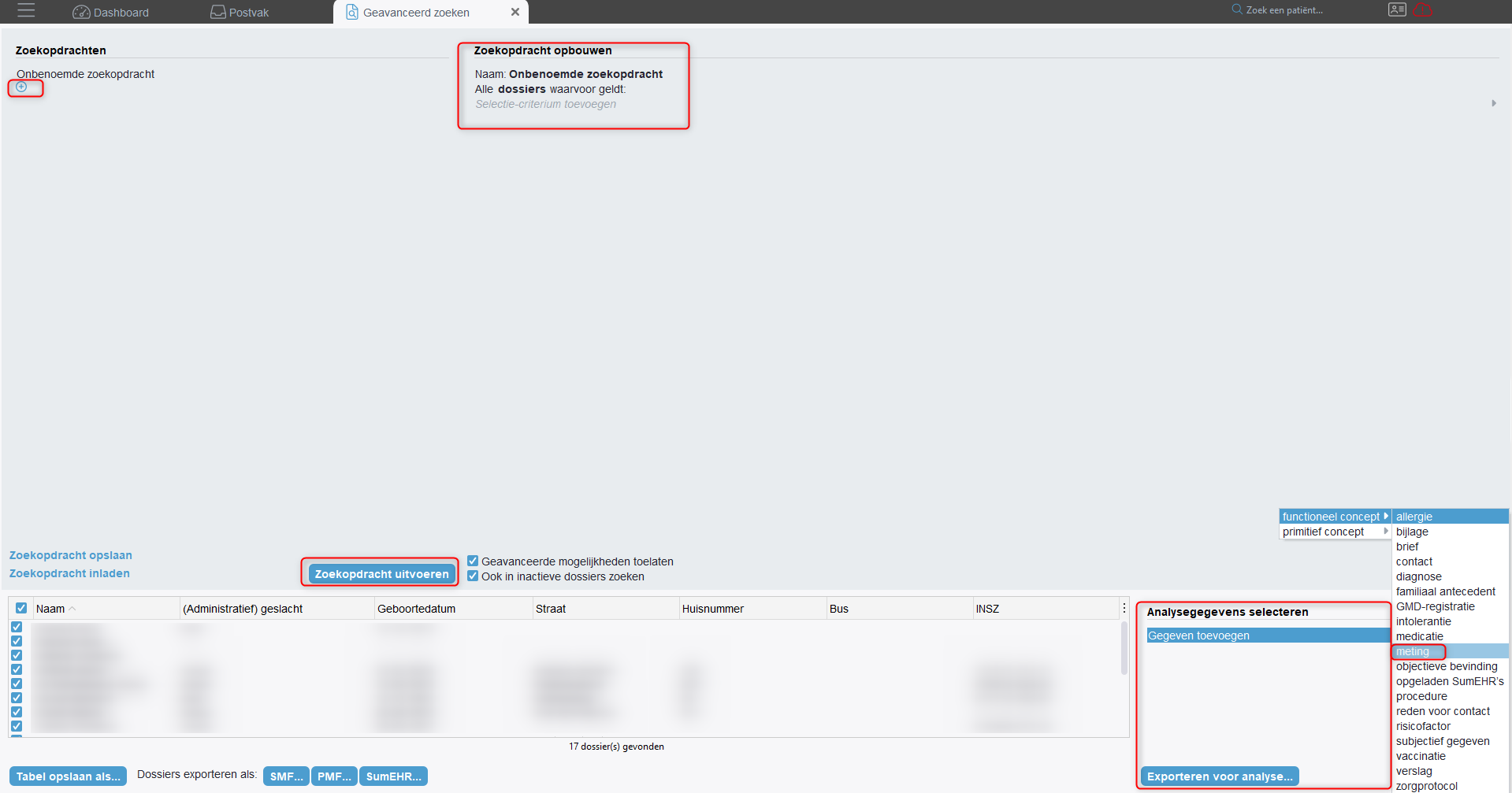Expand the primitief concept submenu
This screenshot has width=1512, height=793.
tap(1335, 532)
